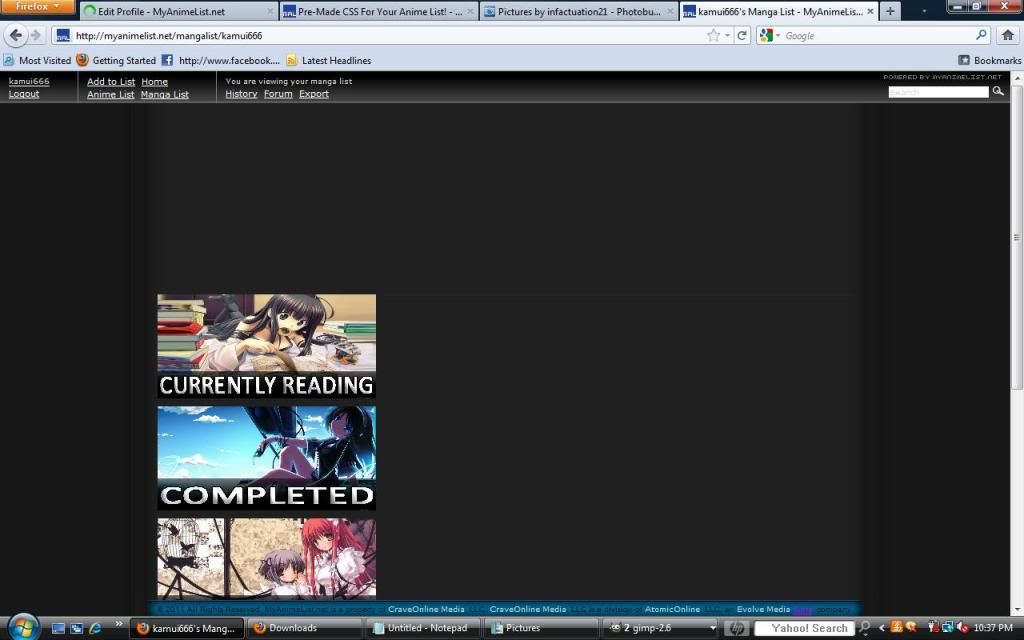Screen dimensions: 1024x640
Task: Open the Most Visited bookmarks folder
Action: pos(37,60)
